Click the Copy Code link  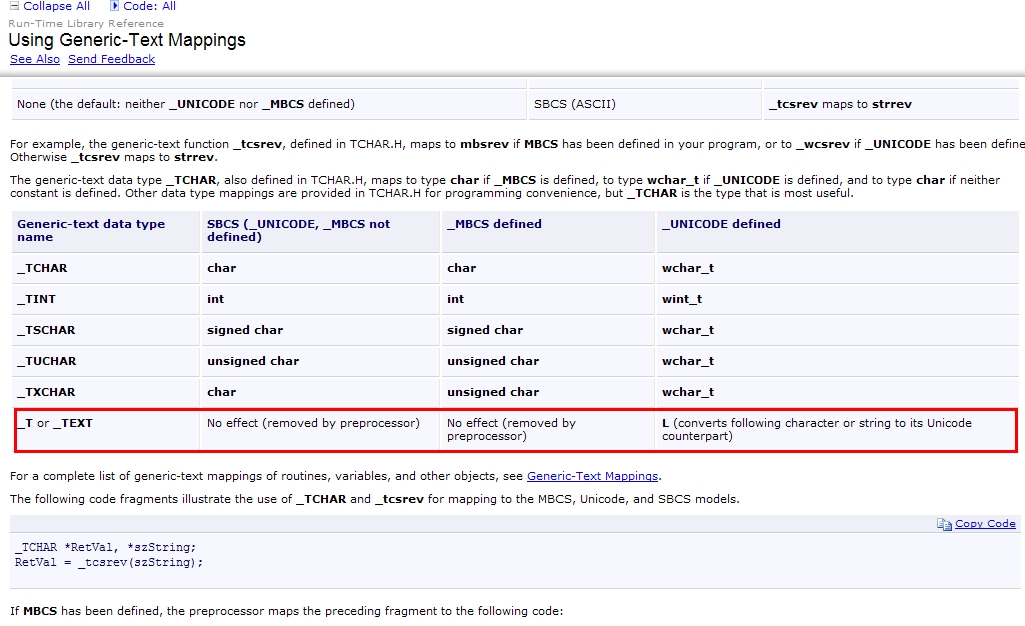(985, 523)
